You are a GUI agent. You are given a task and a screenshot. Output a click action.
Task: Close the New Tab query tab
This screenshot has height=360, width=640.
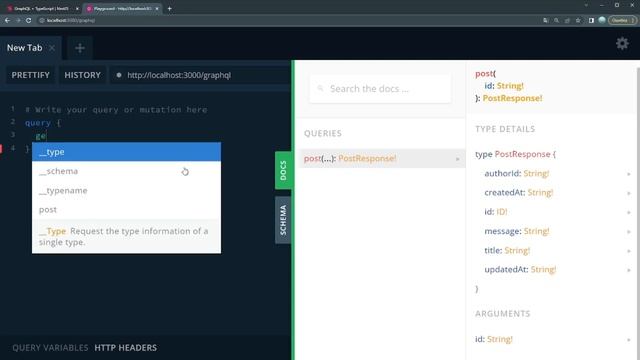(x=52, y=48)
